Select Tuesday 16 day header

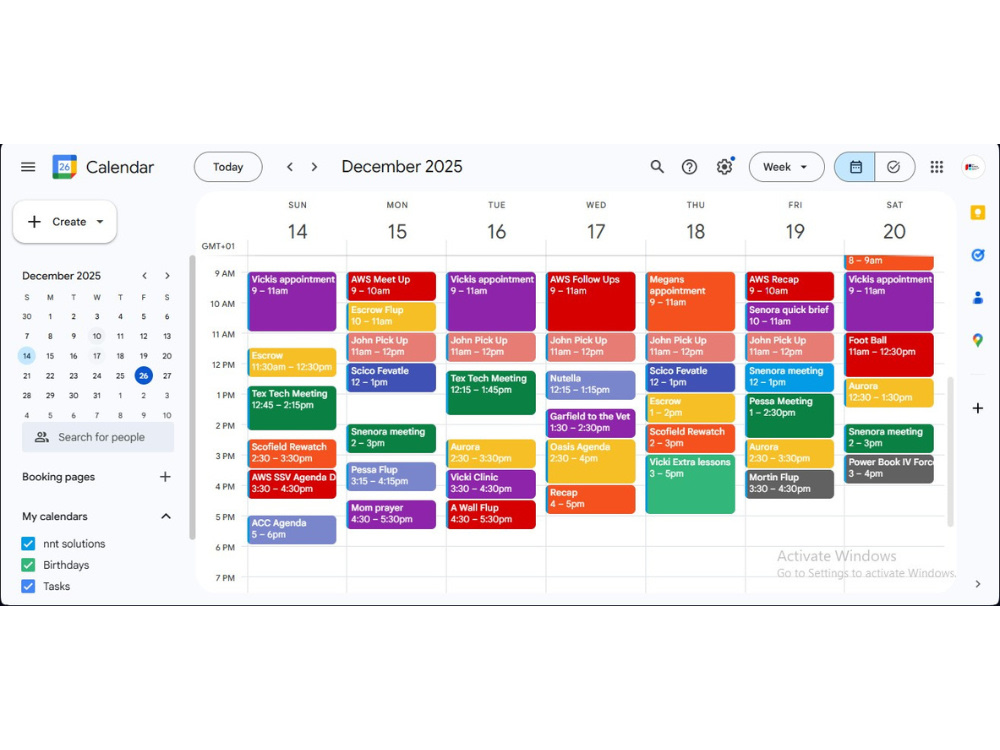[496, 231]
